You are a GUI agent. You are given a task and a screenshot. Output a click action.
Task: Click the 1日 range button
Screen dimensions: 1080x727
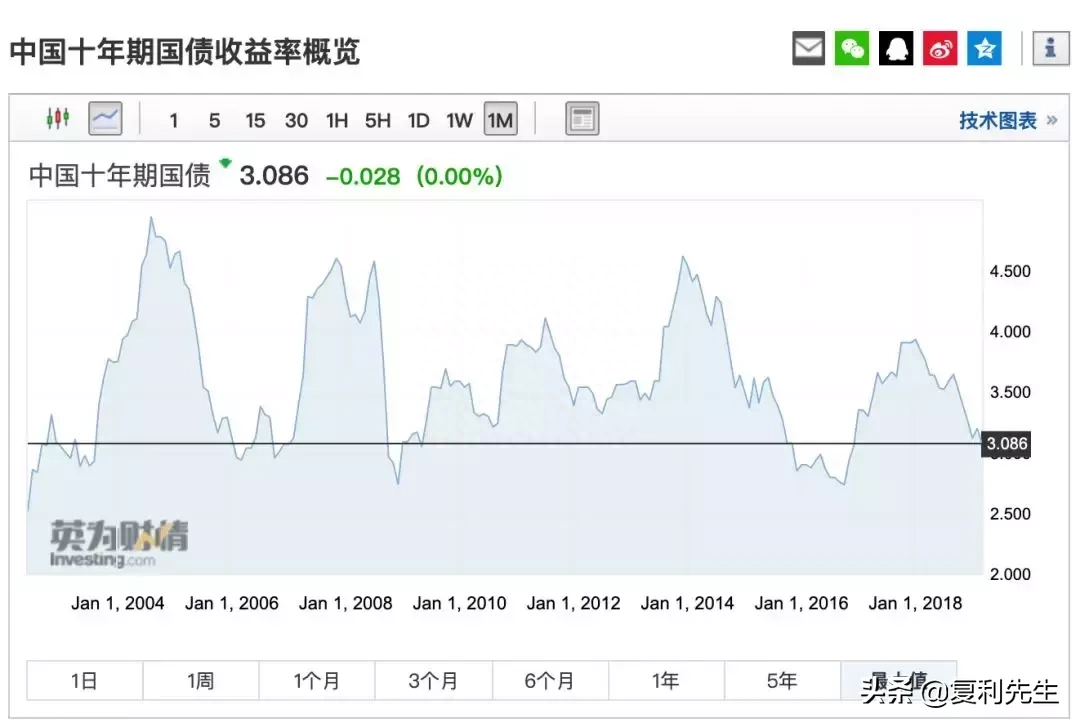point(85,681)
